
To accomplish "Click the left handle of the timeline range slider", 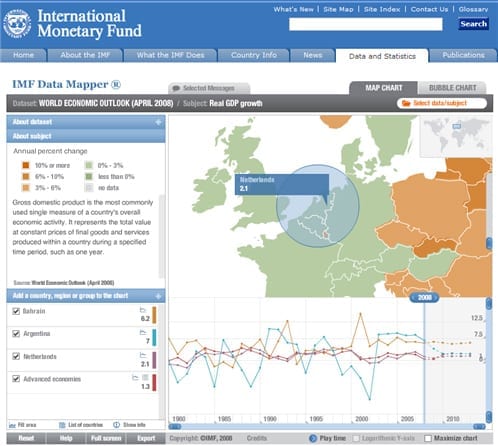I will (x=175, y=426).
